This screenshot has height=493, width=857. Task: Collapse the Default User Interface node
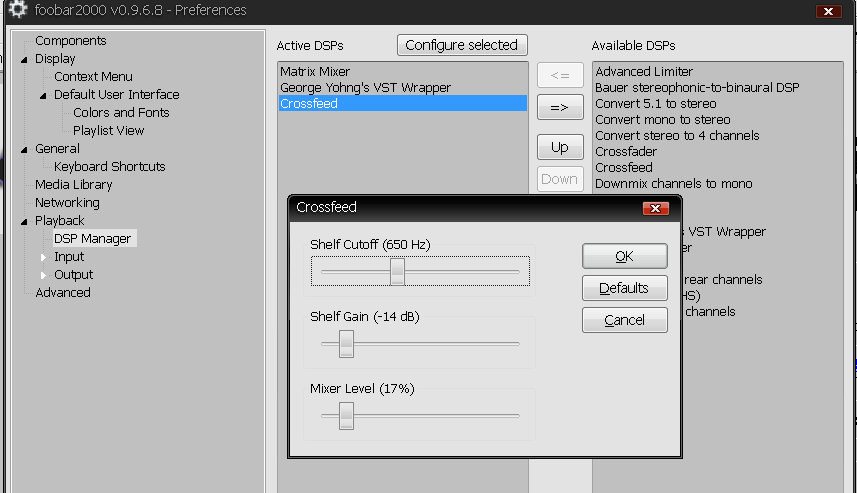[x=43, y=95]
